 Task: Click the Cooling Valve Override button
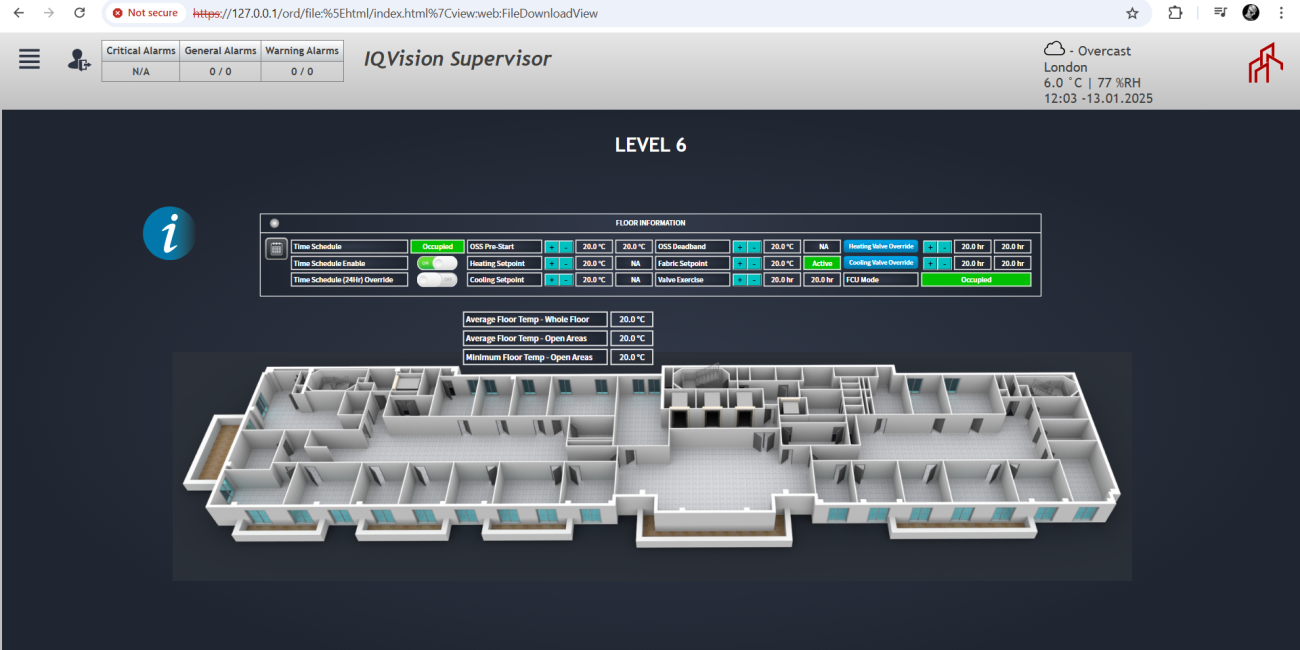[881, 263]
